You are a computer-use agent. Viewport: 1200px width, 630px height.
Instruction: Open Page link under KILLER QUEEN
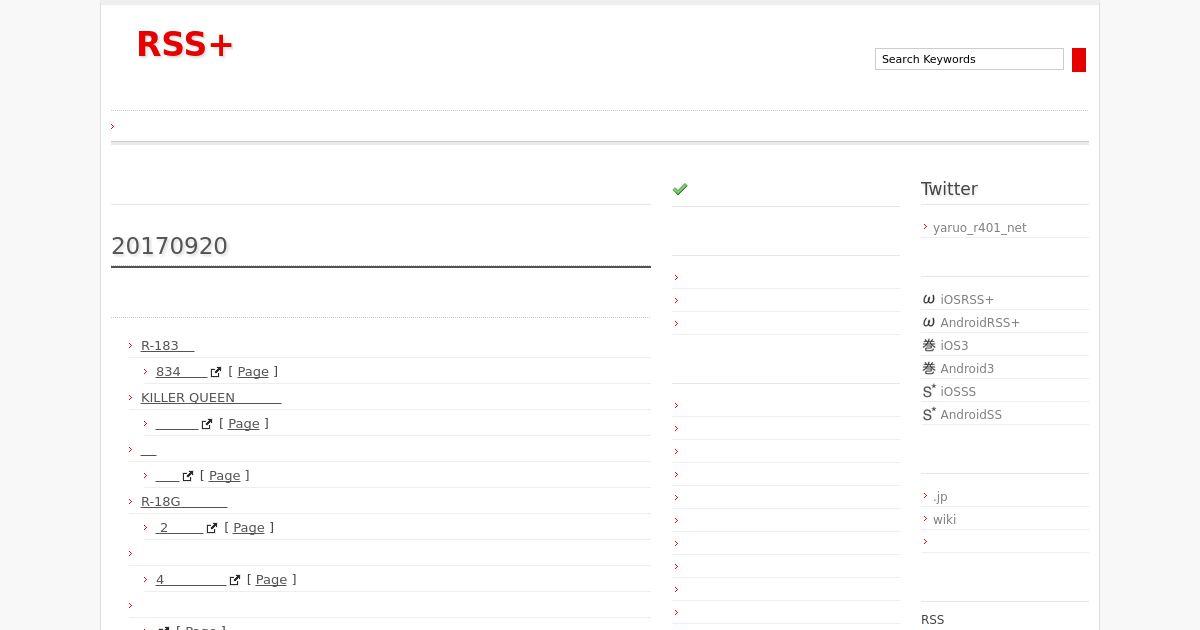pos(244,423)
